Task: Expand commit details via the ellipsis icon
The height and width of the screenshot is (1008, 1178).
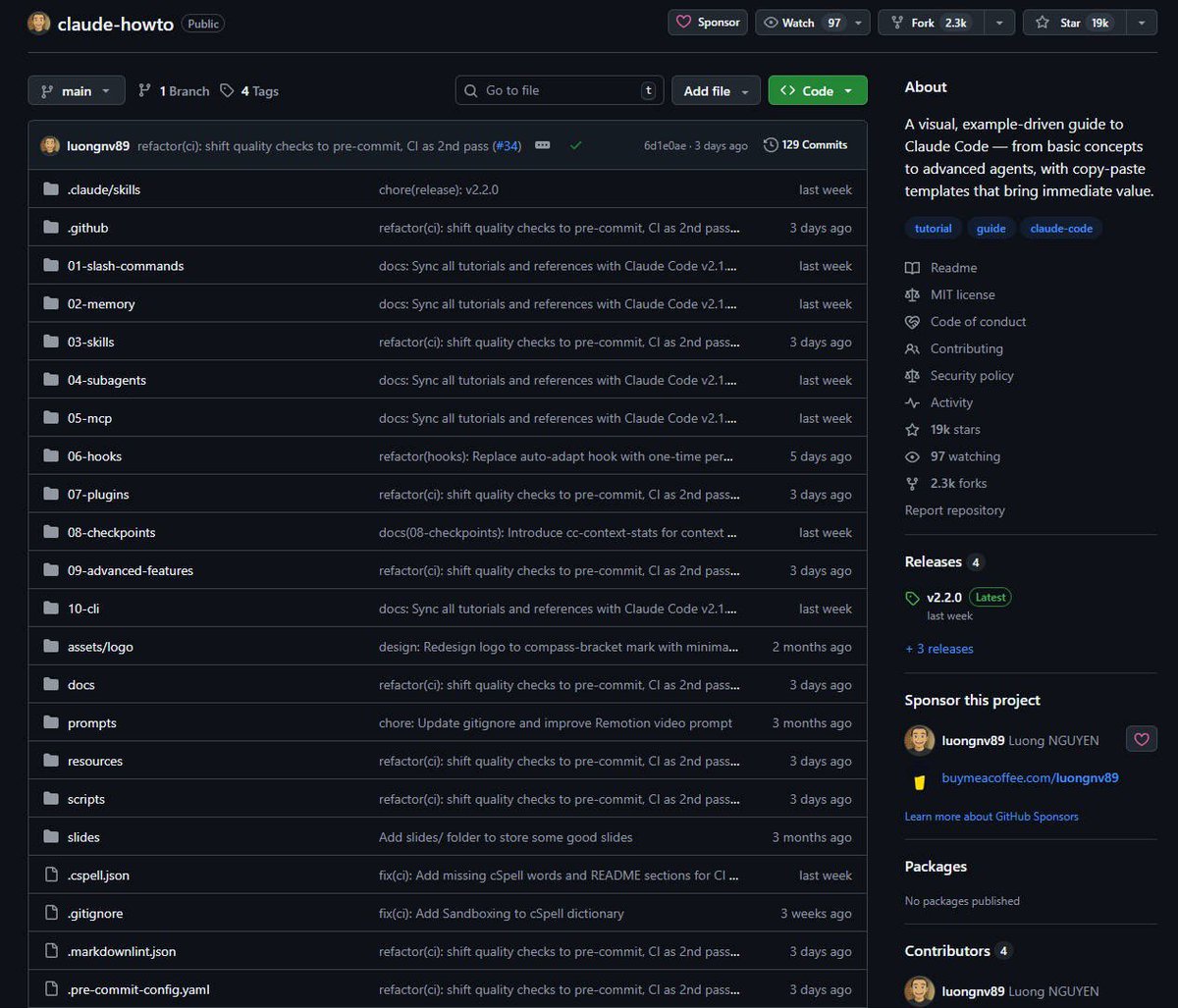Action: tap(542, 145)
